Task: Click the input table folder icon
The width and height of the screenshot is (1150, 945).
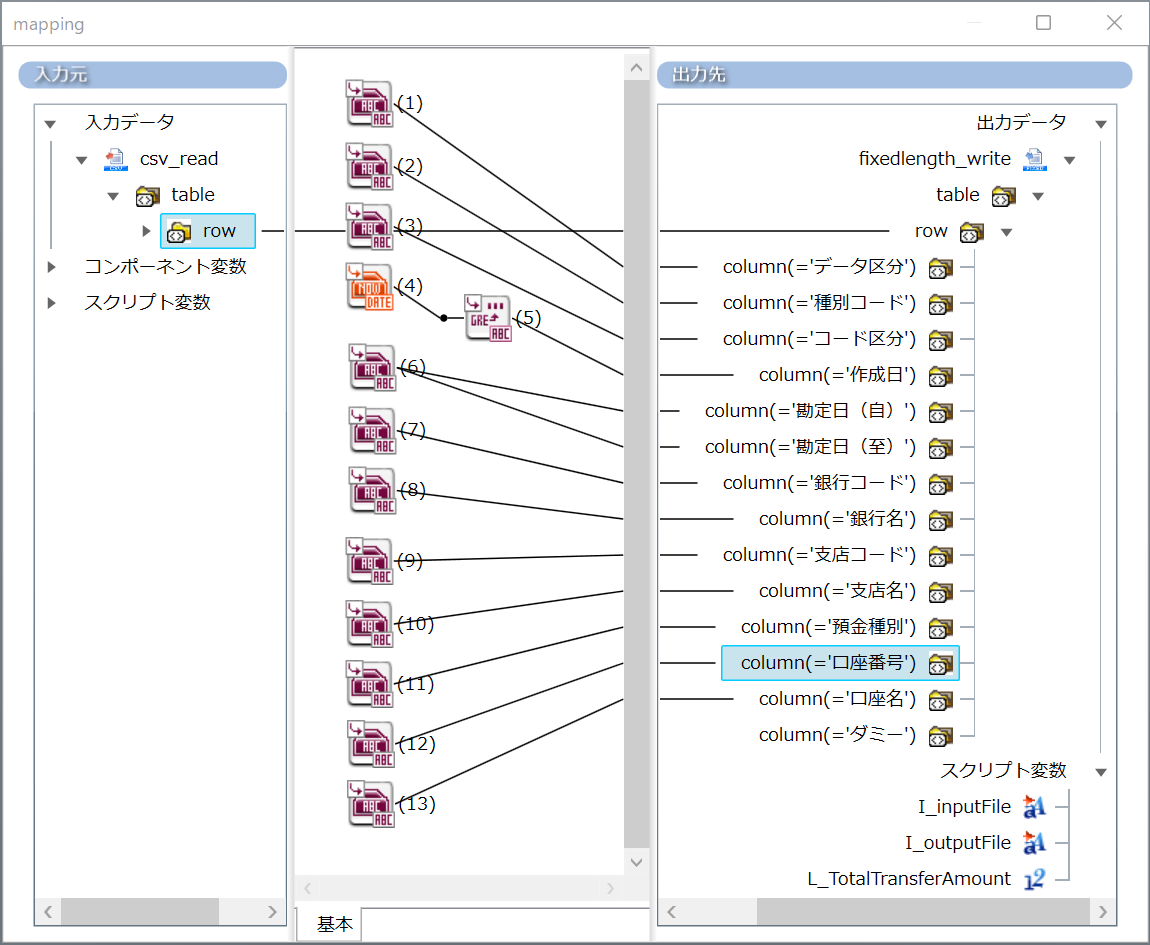Action: pos(147,196)
